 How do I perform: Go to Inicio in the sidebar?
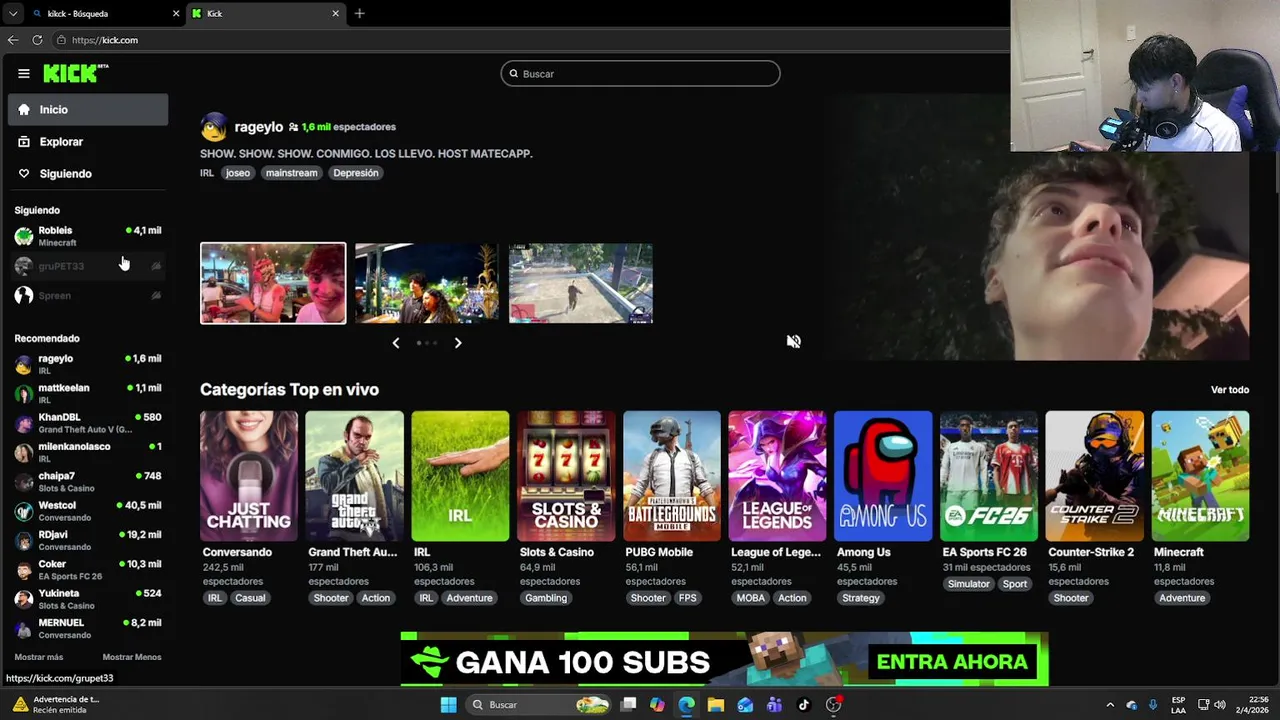pyautogui.click(x=88, y=110)
